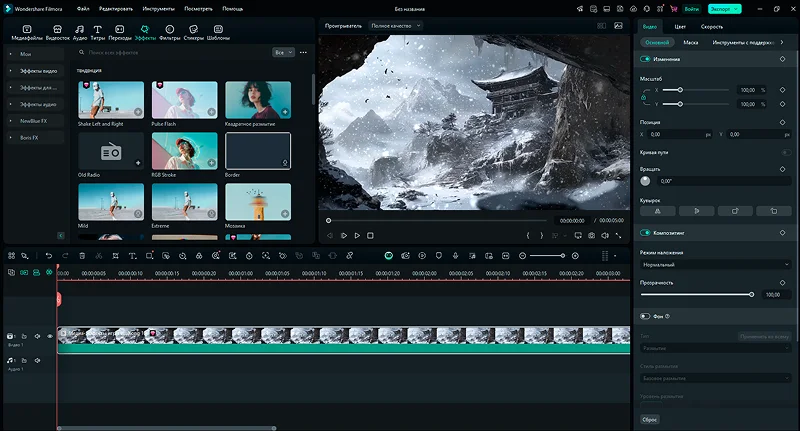
Task: Add keyframe diamond for Вращать
Action: click(x=782, y=169)
